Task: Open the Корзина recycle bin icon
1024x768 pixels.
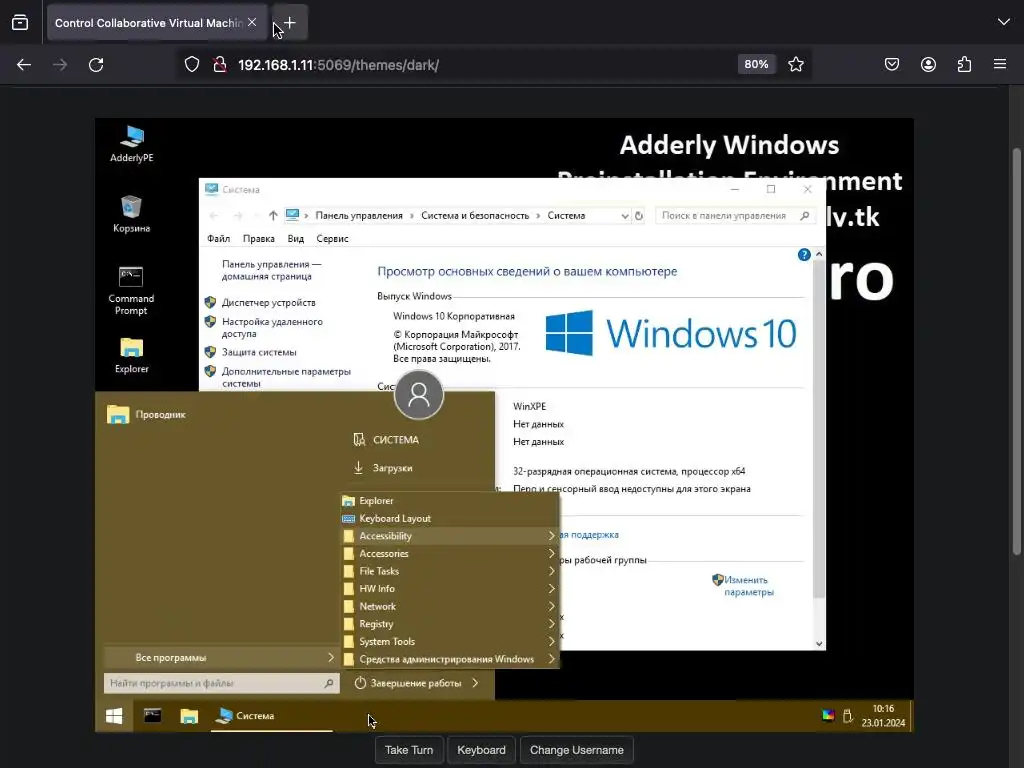Action: coord(131,214)
